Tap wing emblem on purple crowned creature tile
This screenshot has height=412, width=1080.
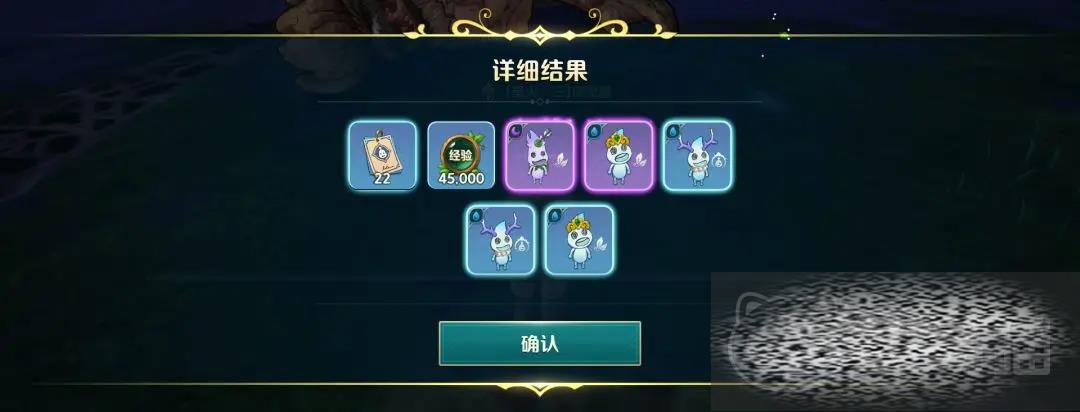[640, 161]
